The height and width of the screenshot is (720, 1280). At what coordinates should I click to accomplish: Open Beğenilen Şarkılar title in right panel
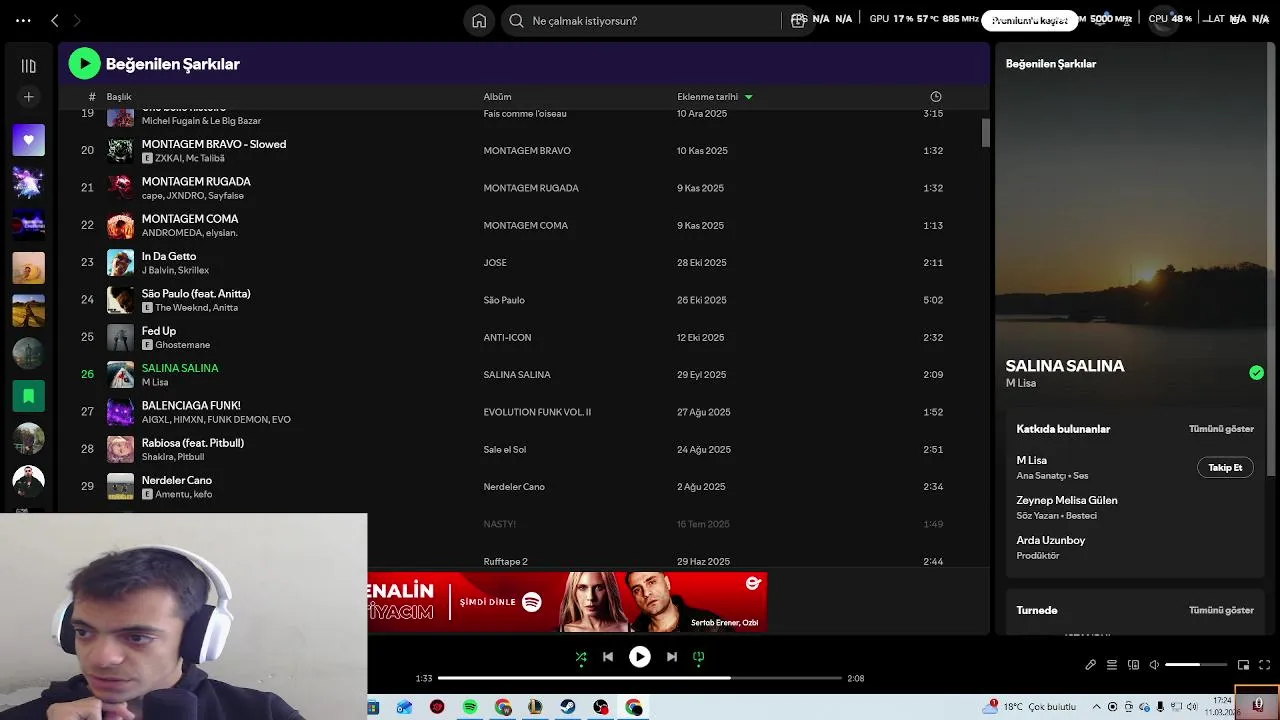coord(1051,64)
